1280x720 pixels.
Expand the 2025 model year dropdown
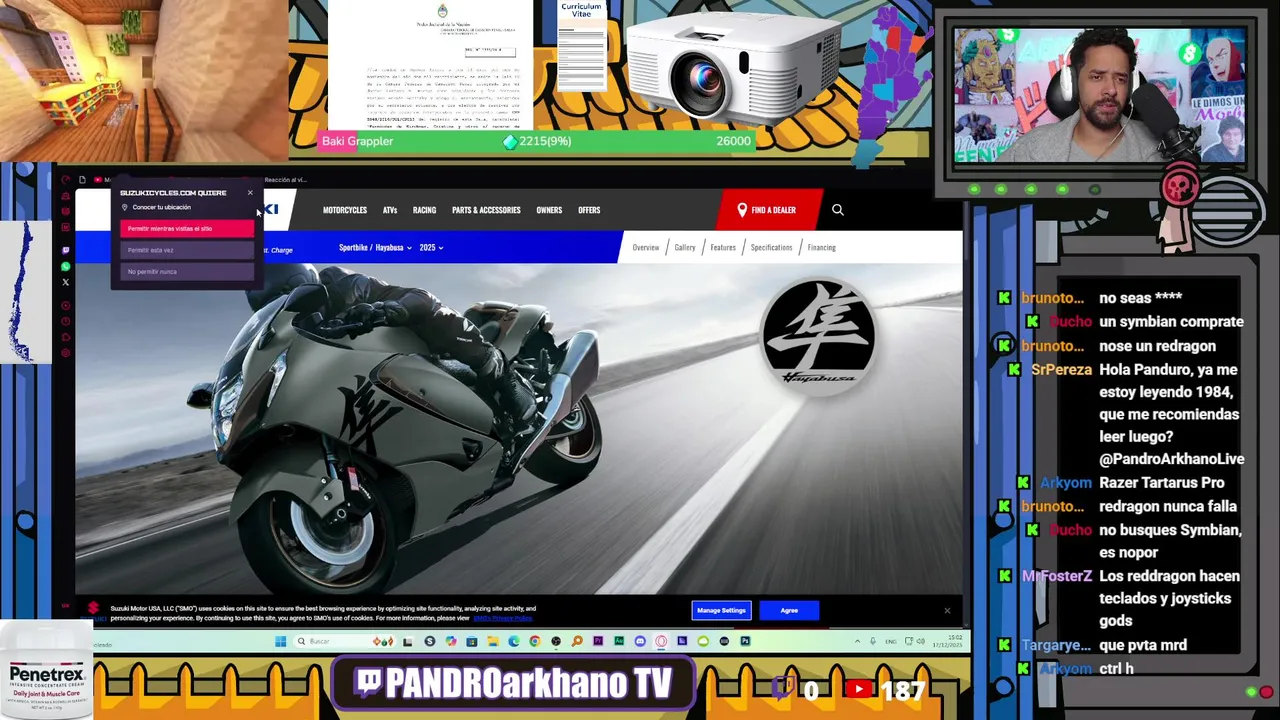coord(431,248)
